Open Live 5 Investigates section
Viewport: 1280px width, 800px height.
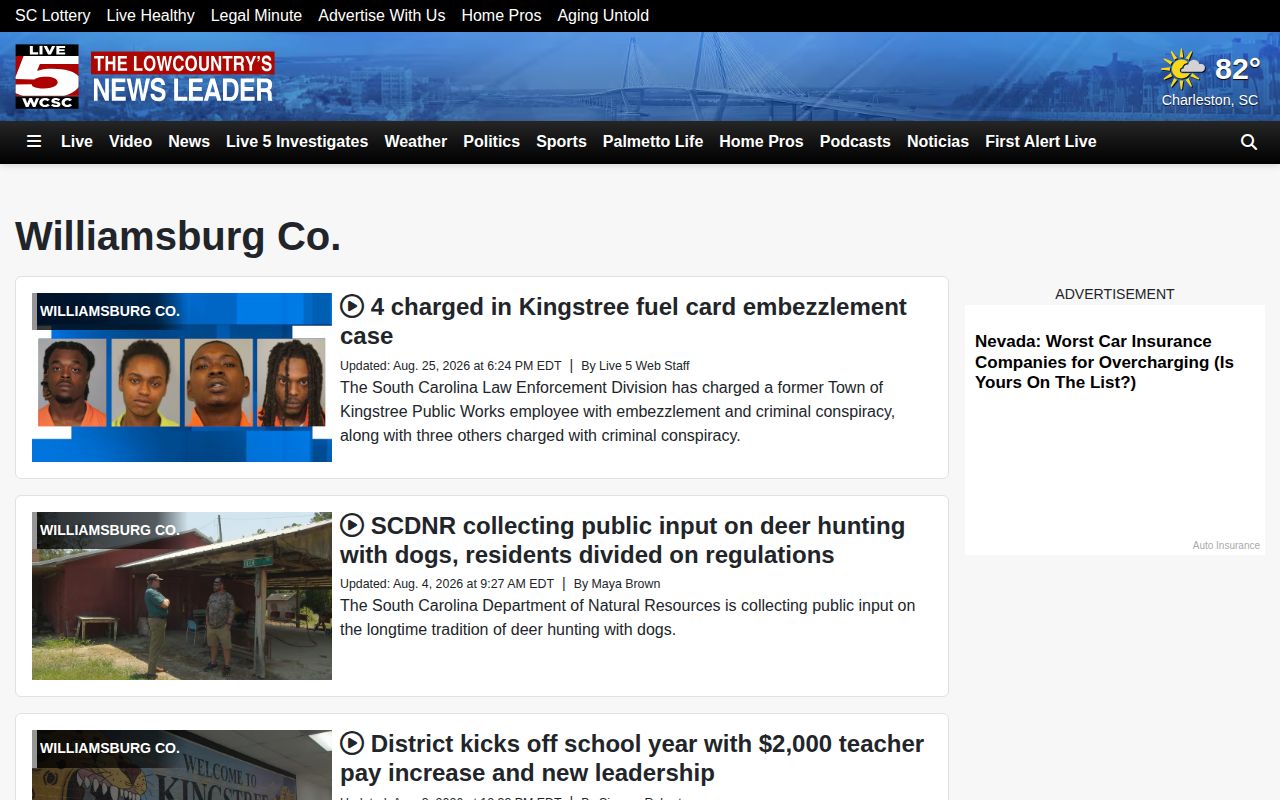(297, 142)
